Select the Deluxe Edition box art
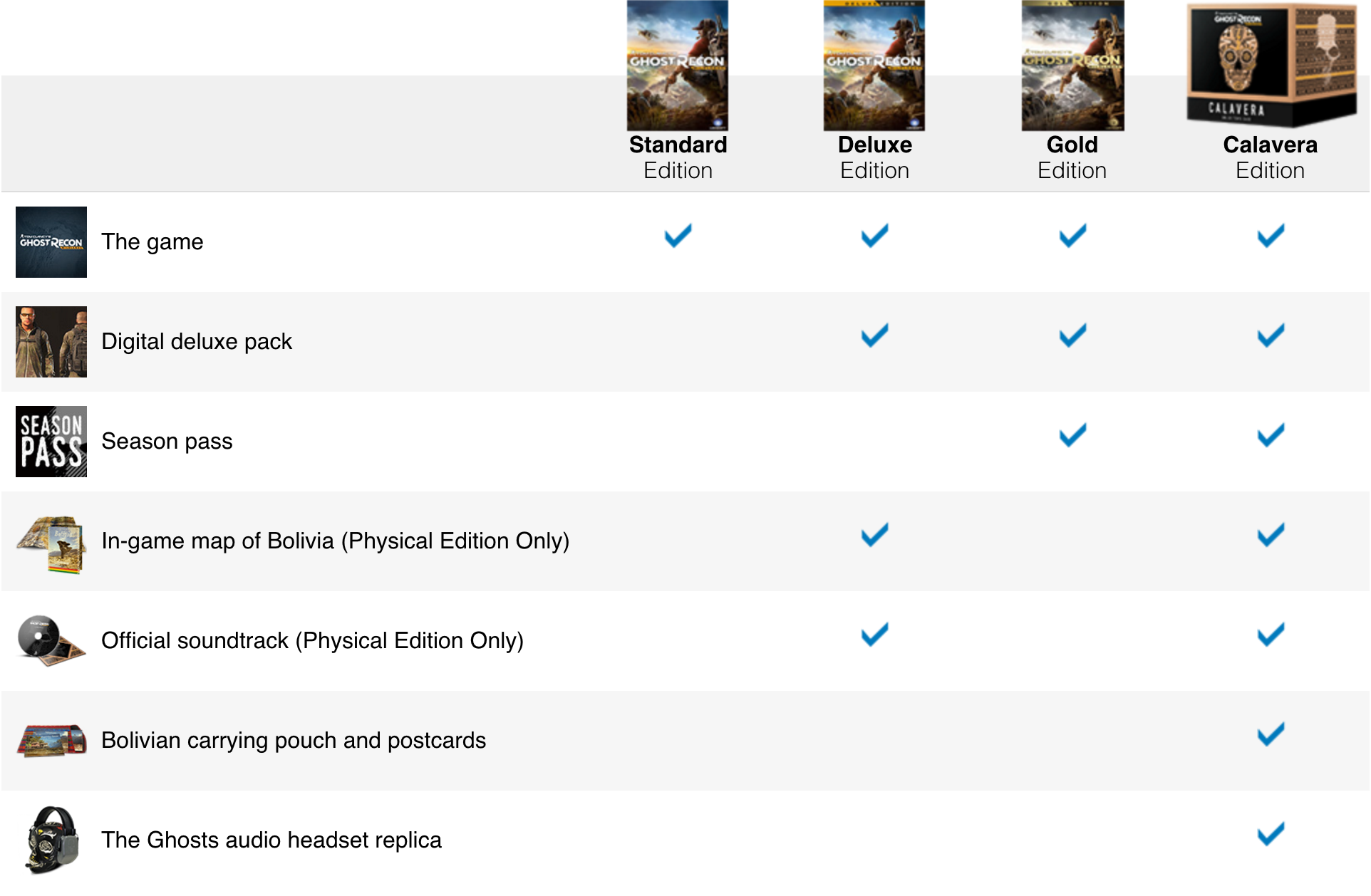 (x=874, y=66)
